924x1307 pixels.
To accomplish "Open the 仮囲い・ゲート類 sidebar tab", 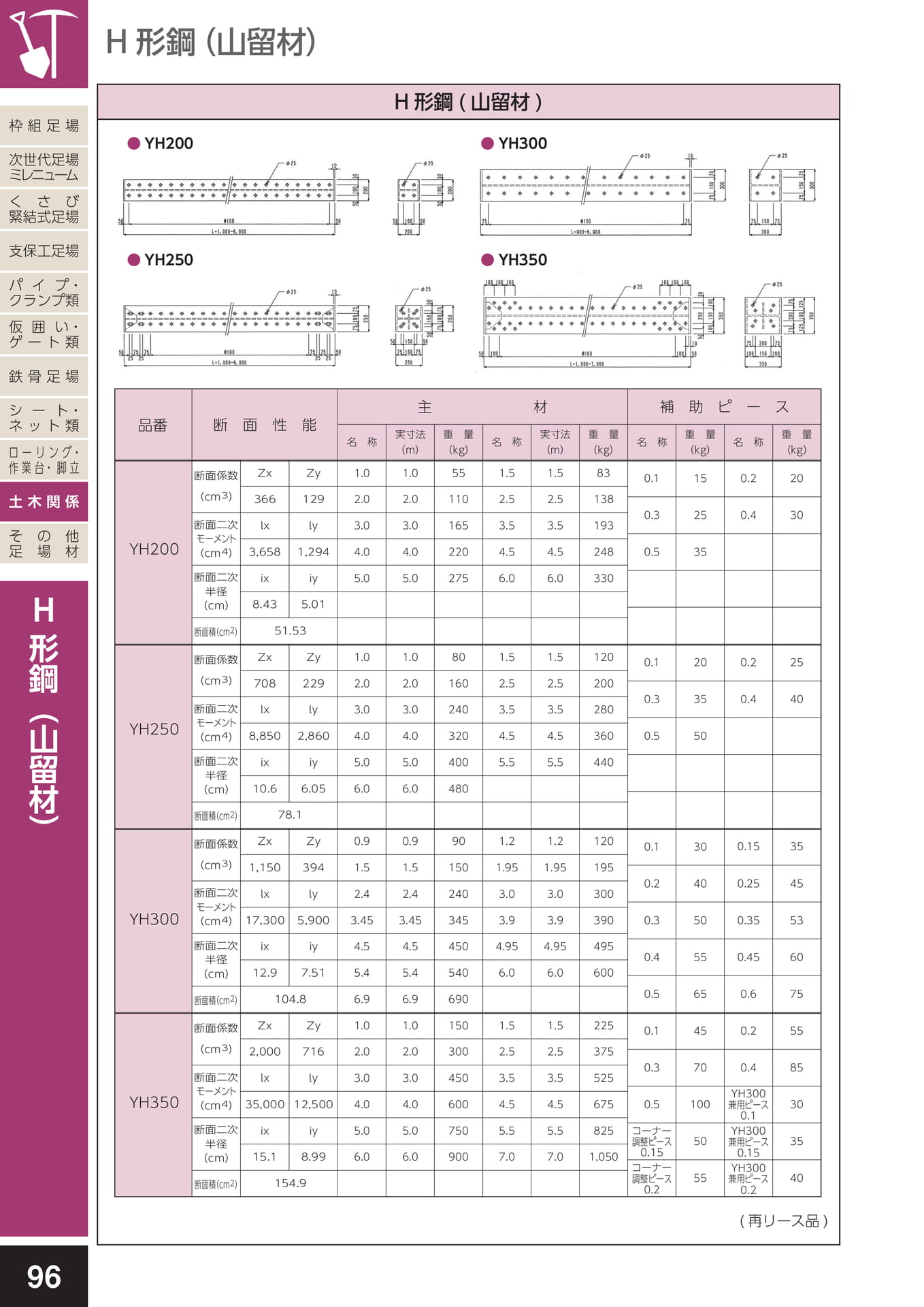I will 44,334.
